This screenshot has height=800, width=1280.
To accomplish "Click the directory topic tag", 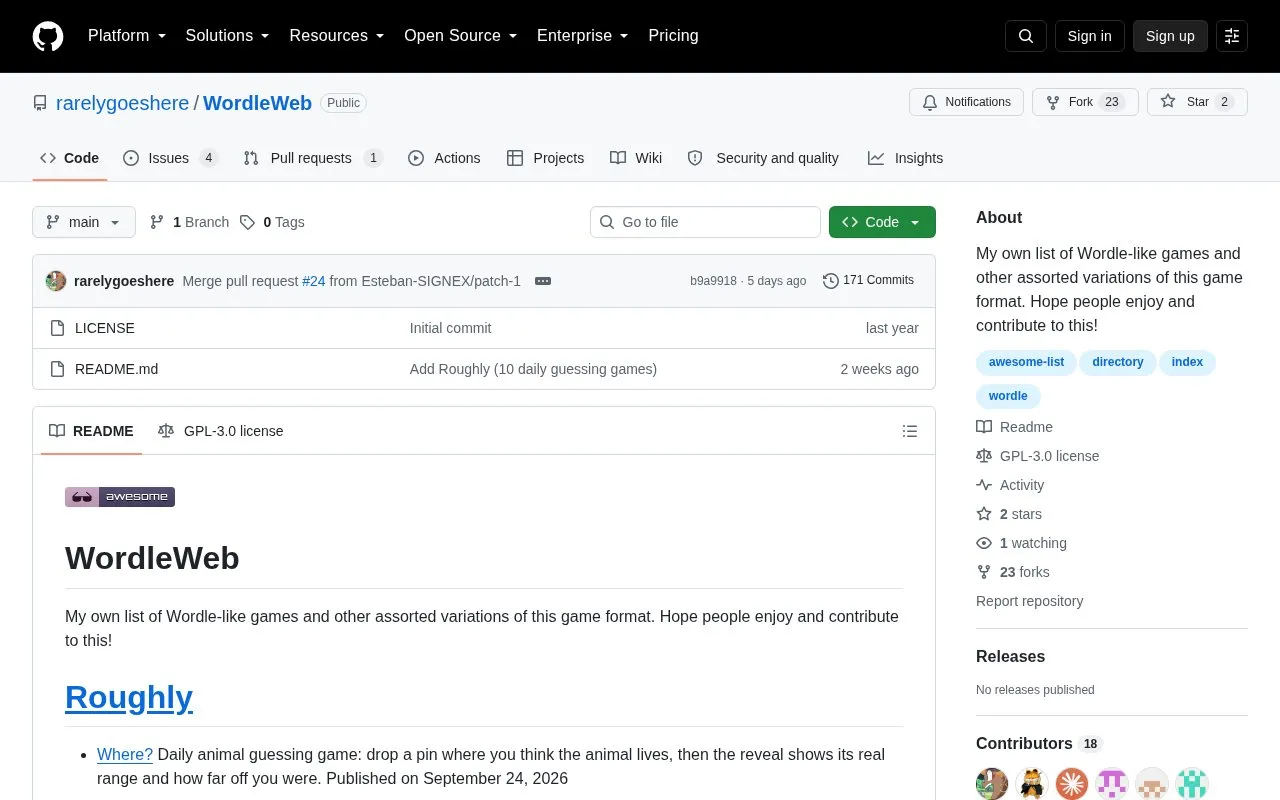I will pos(1118,362).
